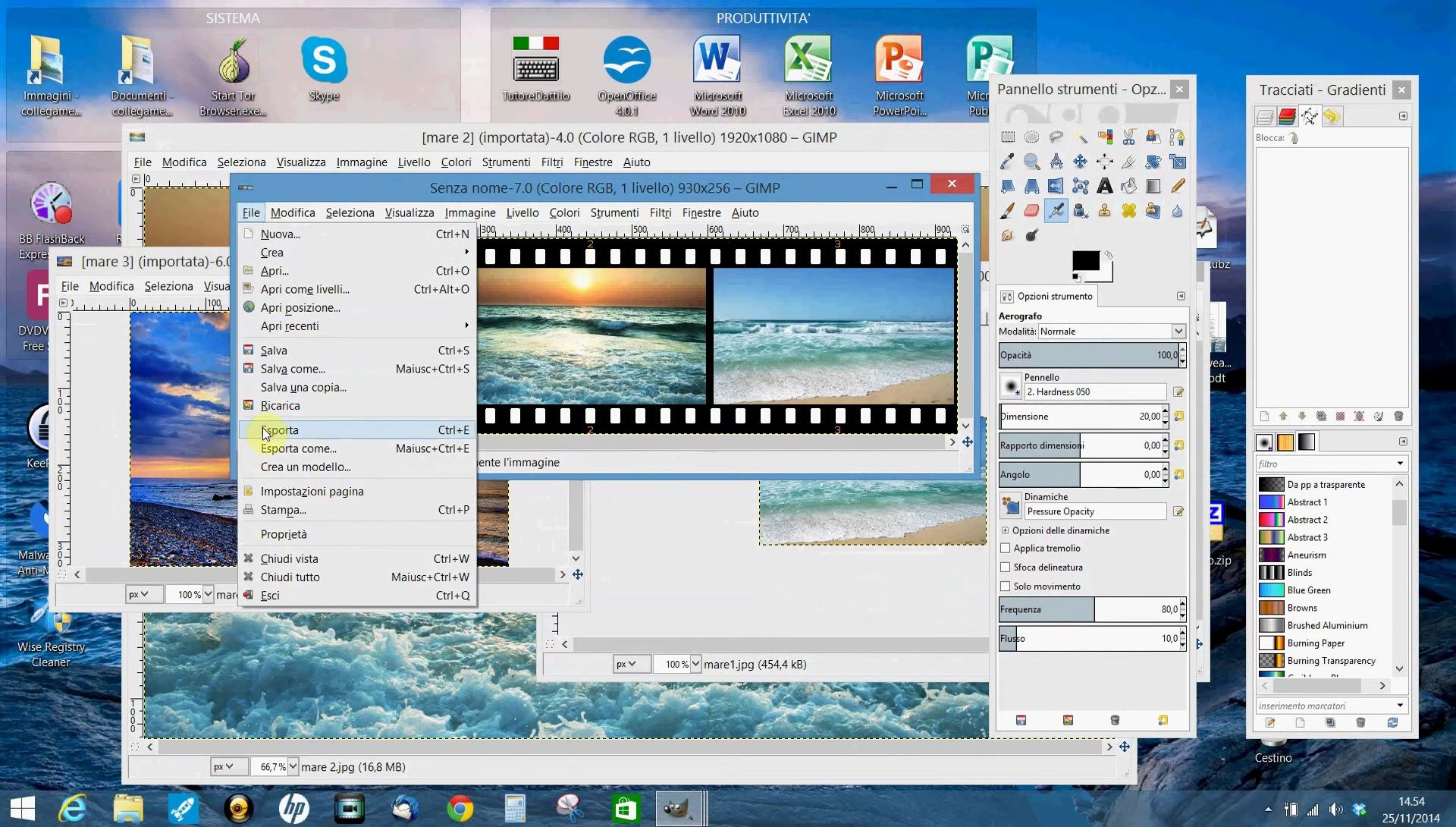Viewport: 1456px width, 827px height.
Task: Select the Free Select lasso tool
Action: click(x=1056, y=137)
